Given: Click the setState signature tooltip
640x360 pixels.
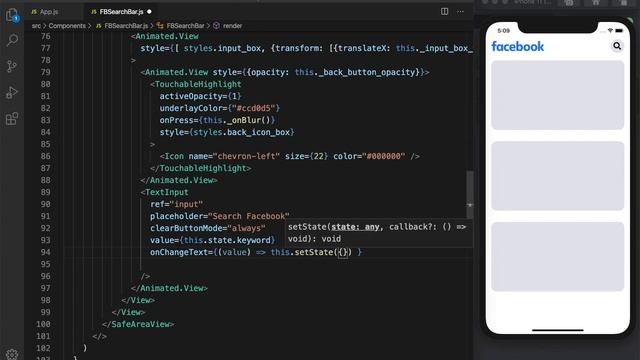Looking at the screenshot, I should [x=378, y=233].
